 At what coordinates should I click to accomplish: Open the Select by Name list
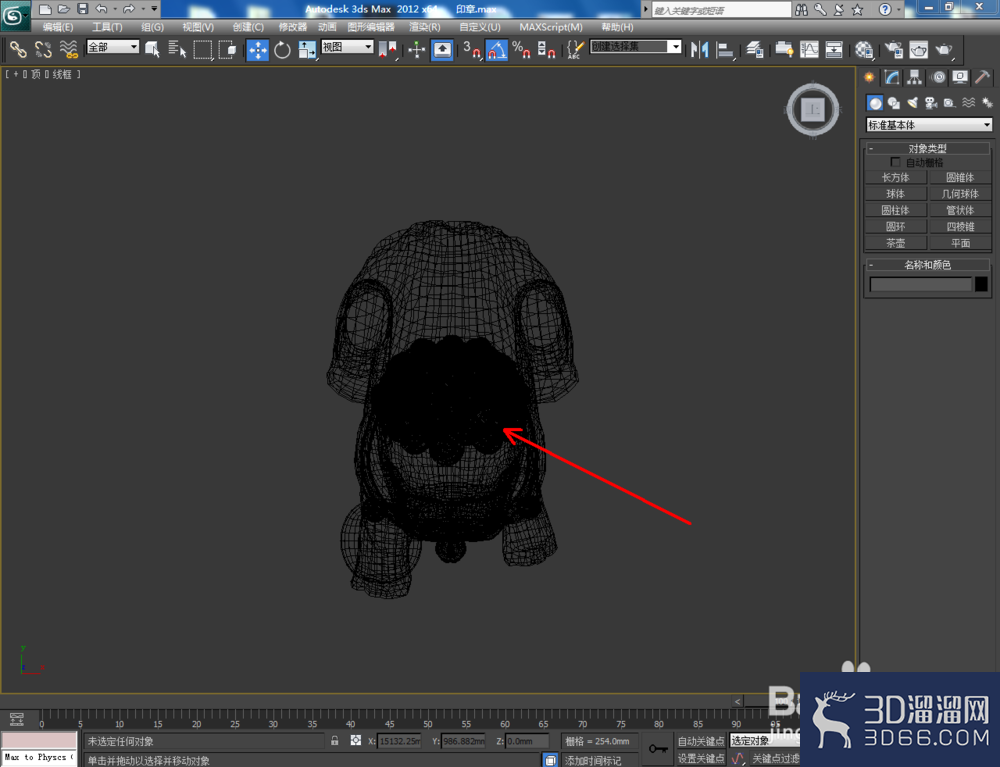177,49
